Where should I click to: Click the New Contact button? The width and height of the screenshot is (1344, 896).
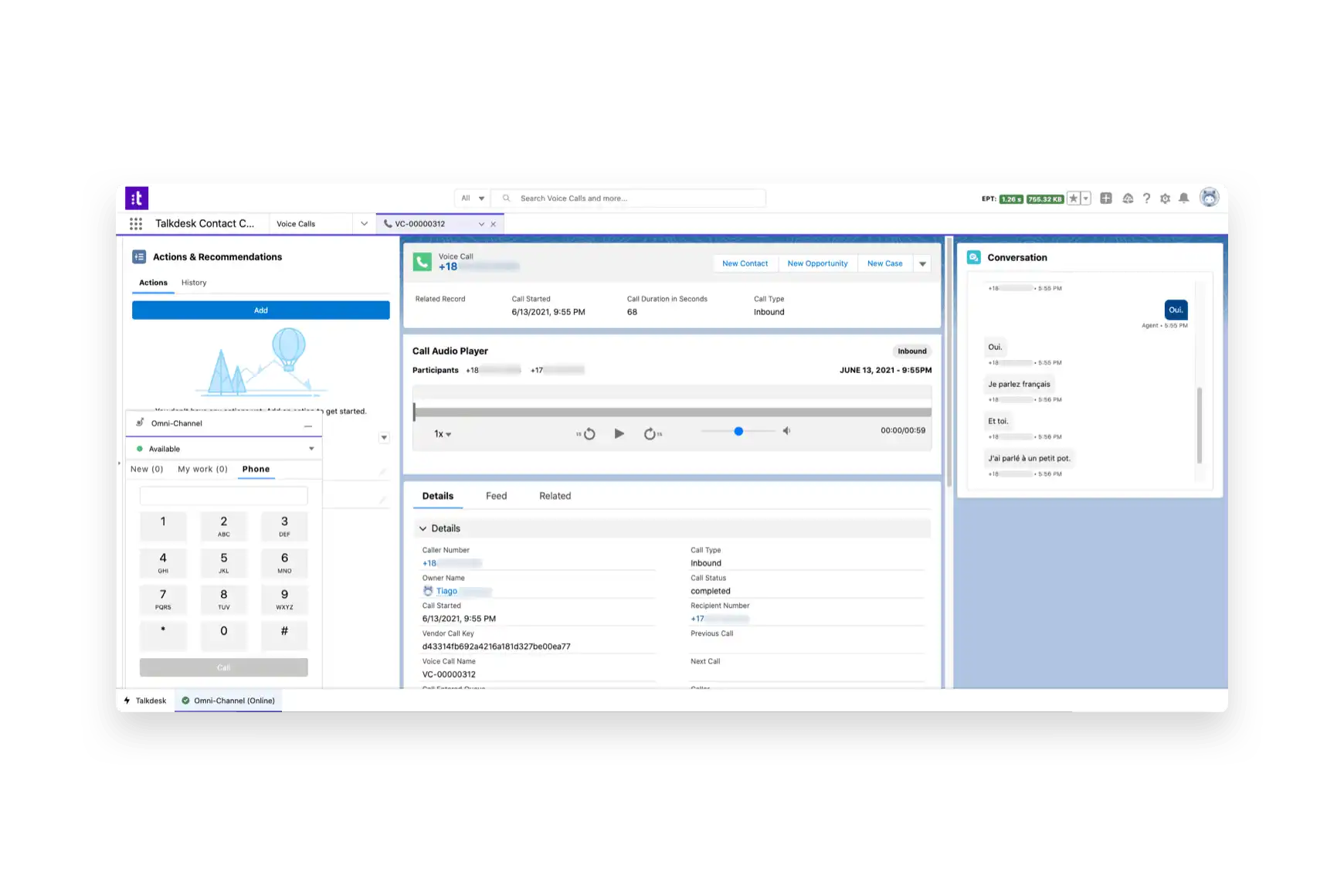745,263
